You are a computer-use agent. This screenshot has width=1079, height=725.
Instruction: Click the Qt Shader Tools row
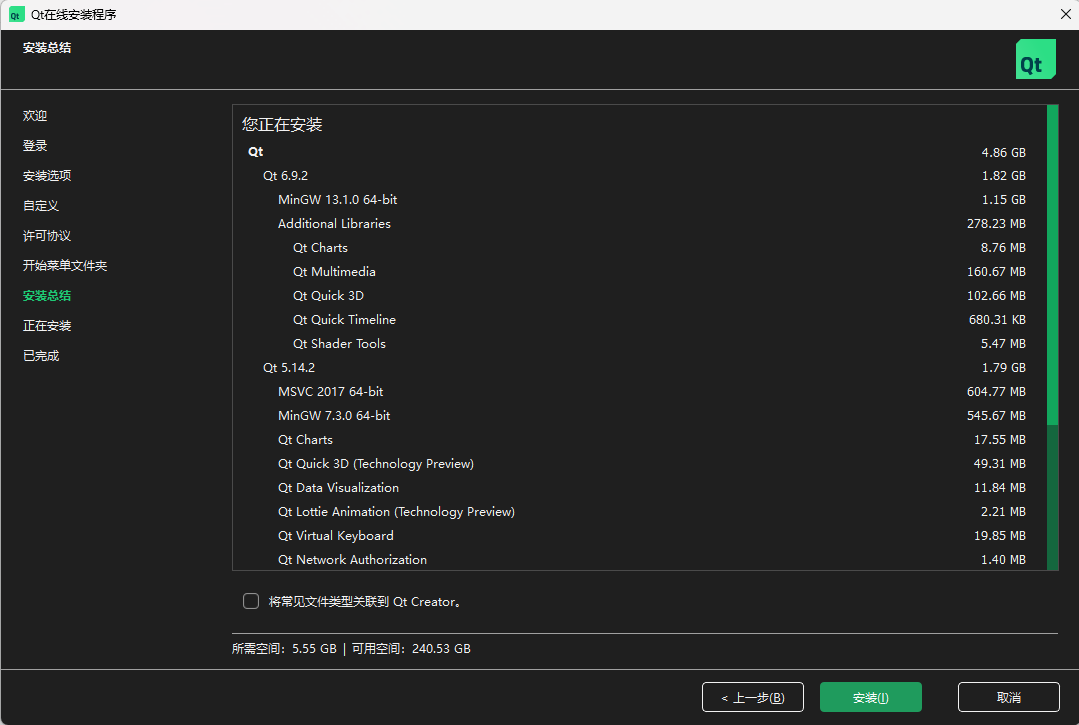pos(639,343)
